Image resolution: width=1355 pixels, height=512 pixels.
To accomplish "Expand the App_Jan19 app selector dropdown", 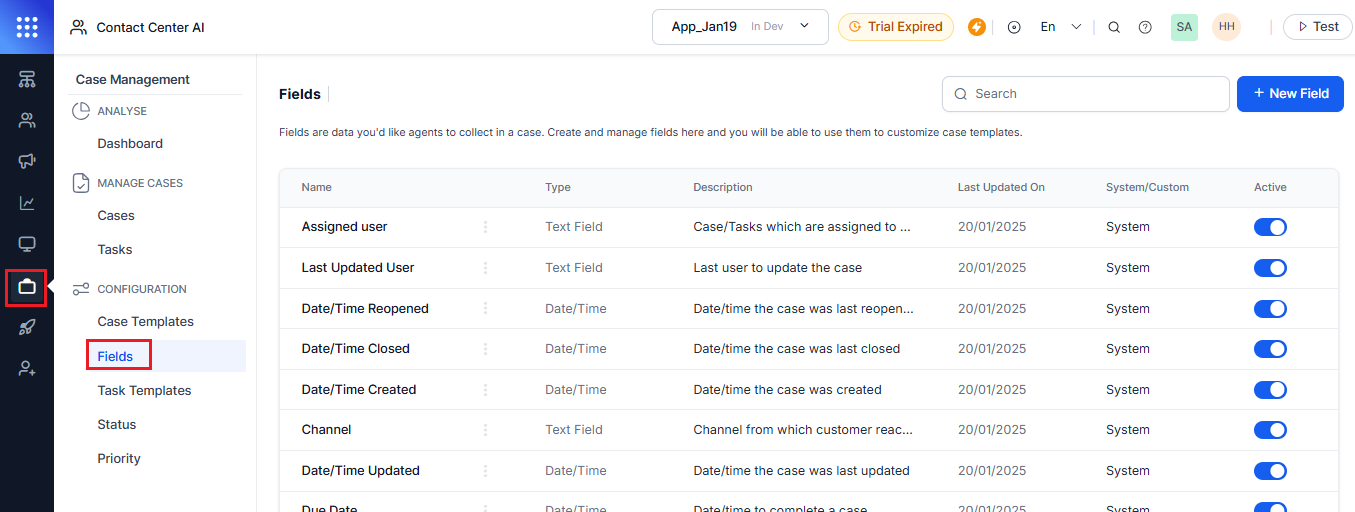I will (740, 27).
